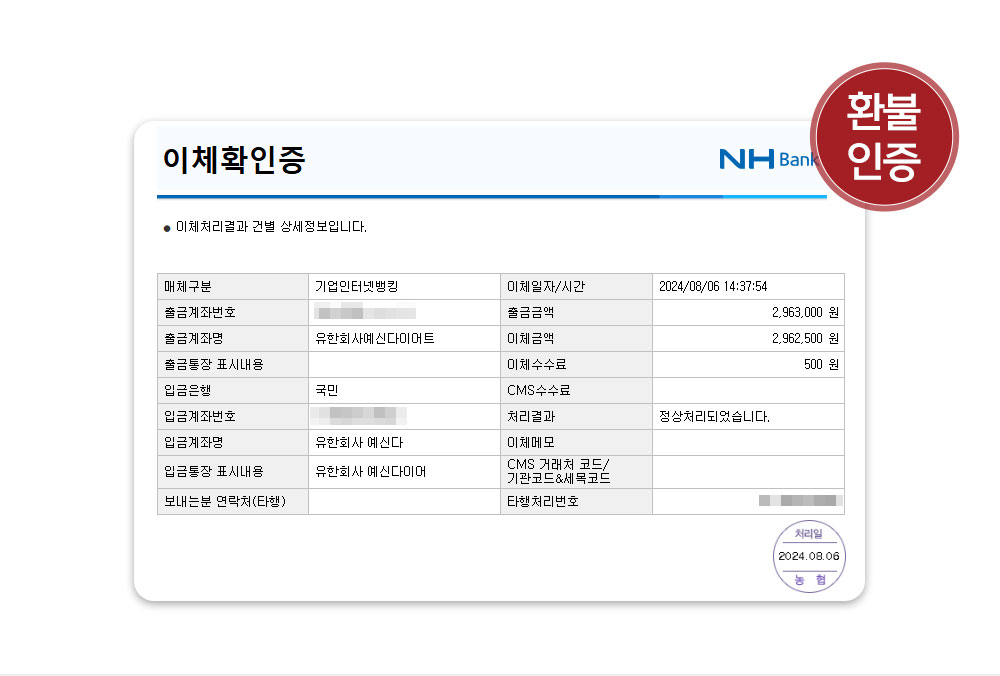1000x676 pixels.
Task: Click the 국민 deposit bank value
Action: pyautogui.click(x=327, y=390)
